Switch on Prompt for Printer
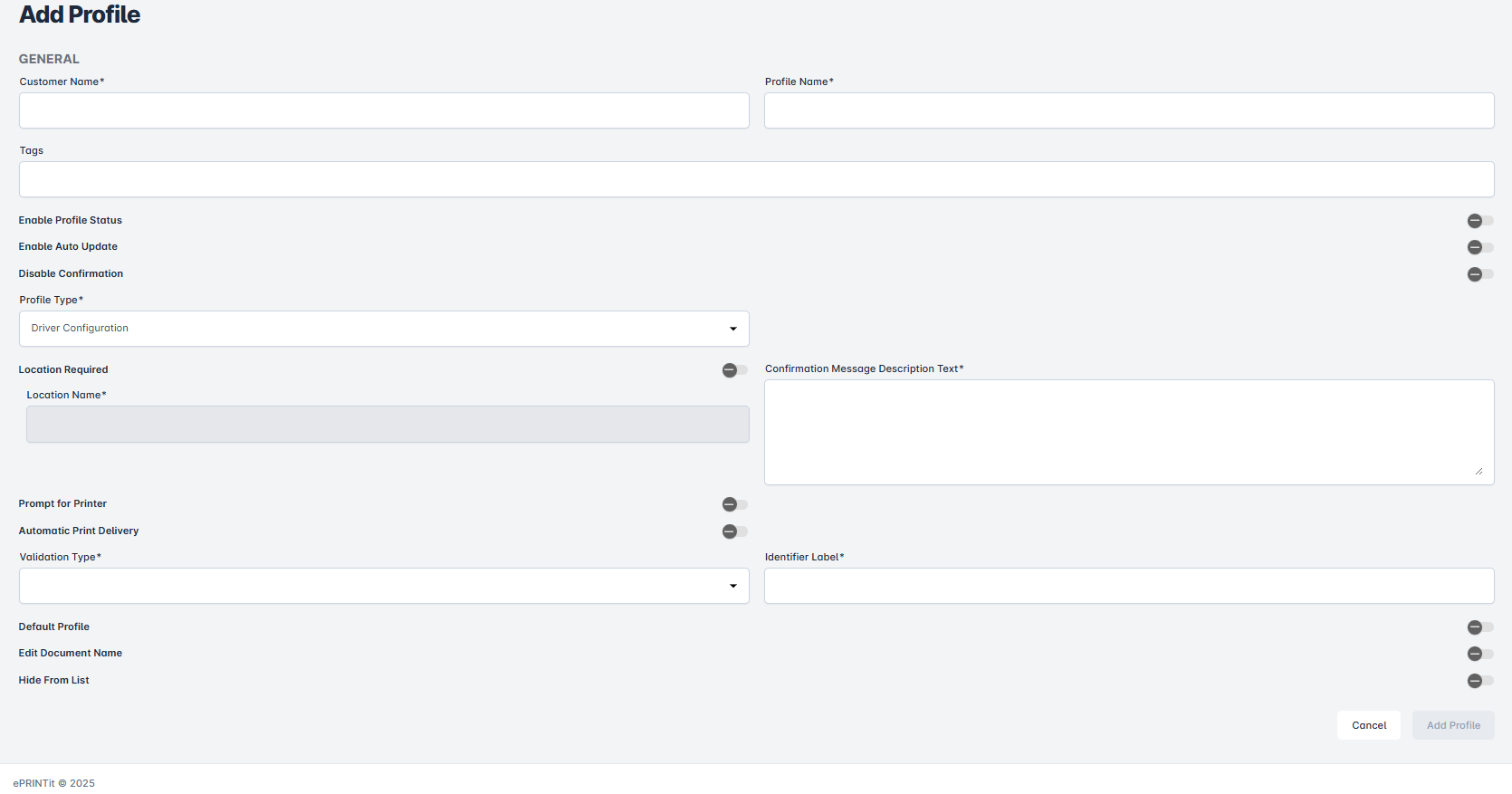 pos(734,504)
